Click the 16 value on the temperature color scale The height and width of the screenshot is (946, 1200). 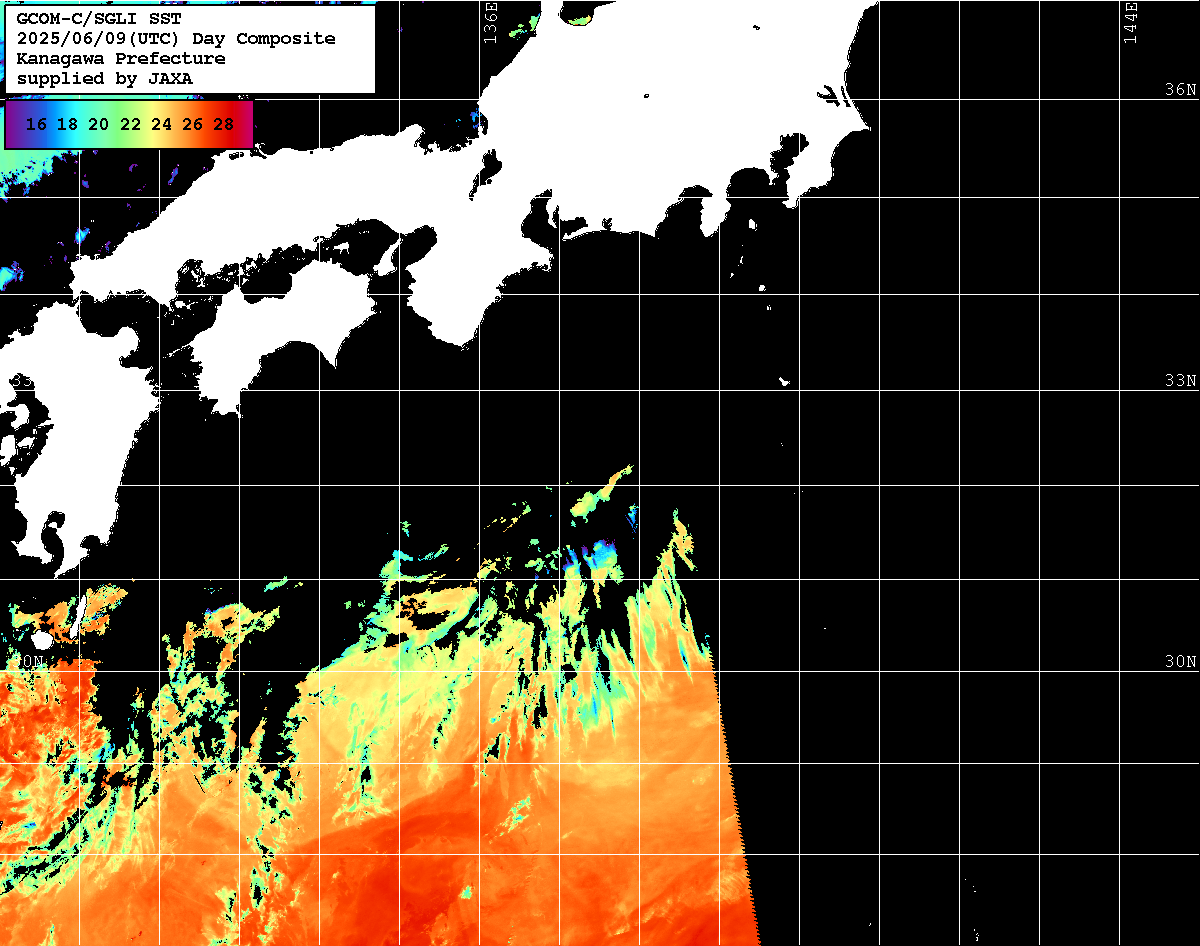36,125
